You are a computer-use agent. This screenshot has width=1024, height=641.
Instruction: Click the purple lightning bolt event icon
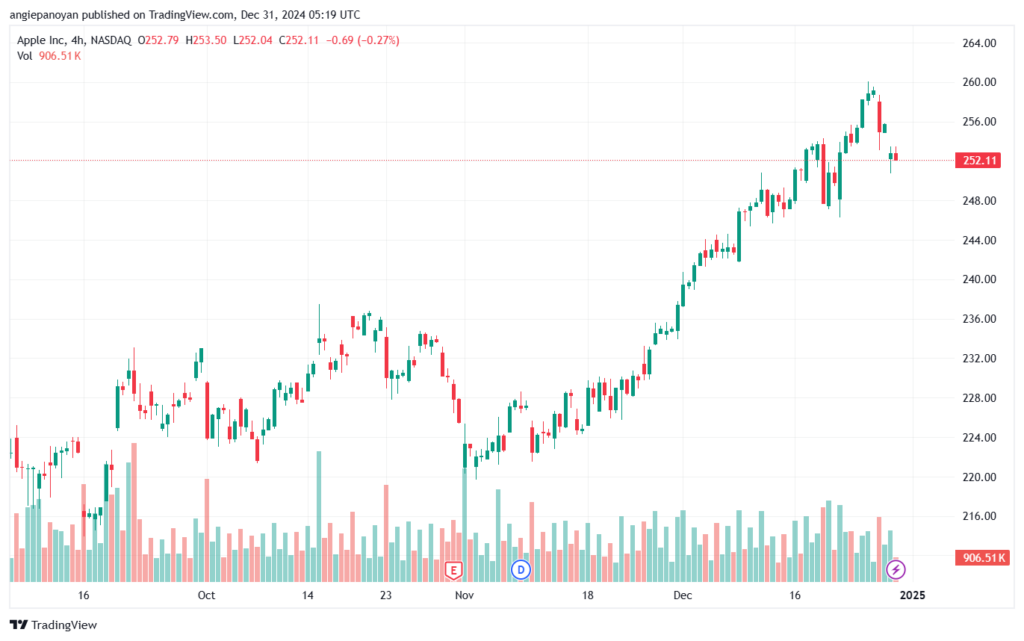895,570
